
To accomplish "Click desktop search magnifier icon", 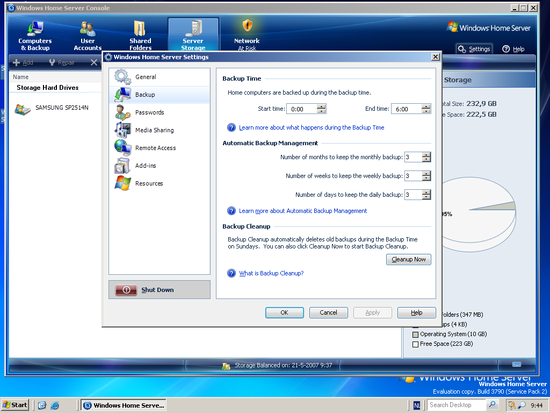I will point(492,405).
